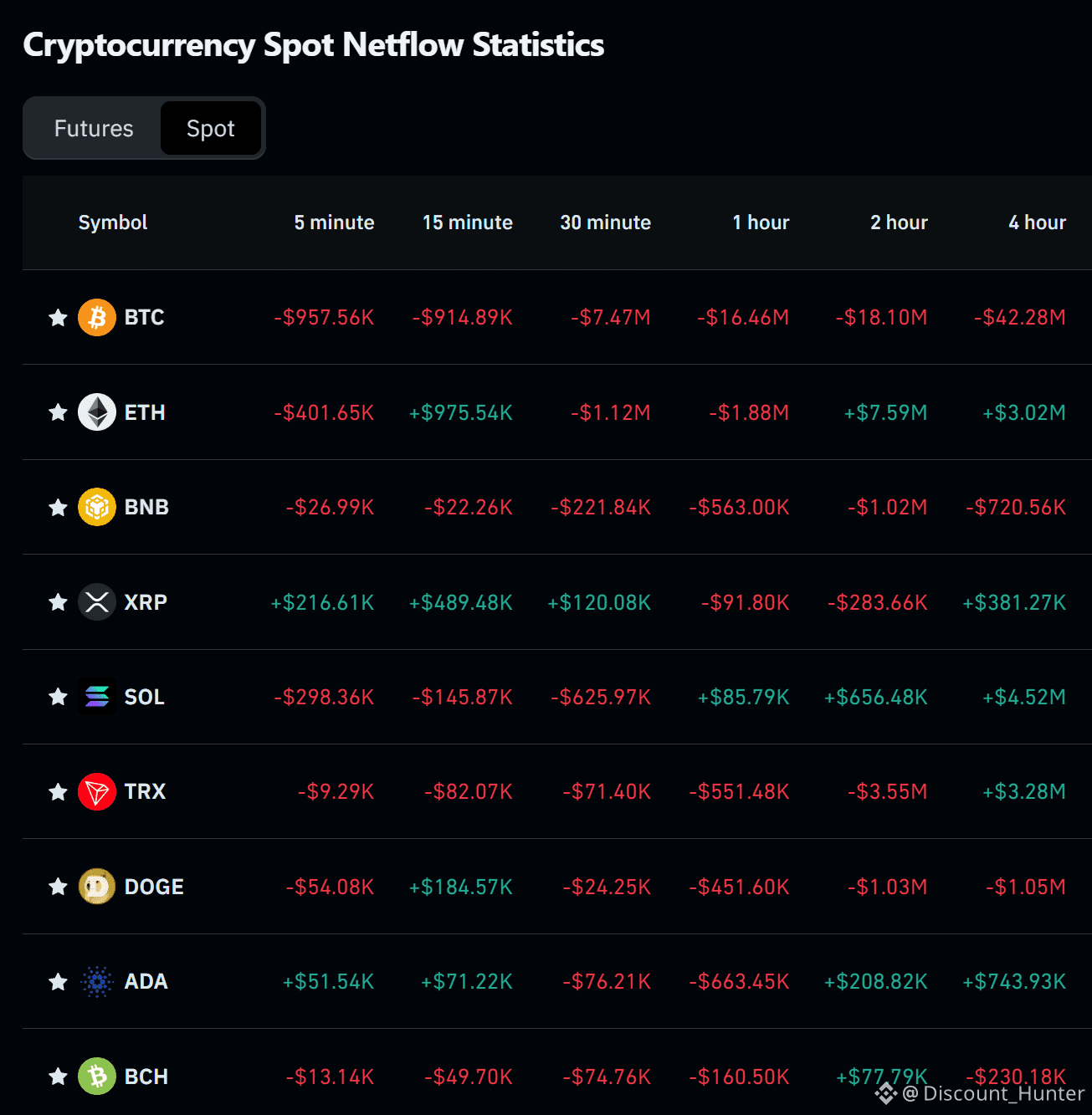Click the XRP coin icon

point(97,602)
